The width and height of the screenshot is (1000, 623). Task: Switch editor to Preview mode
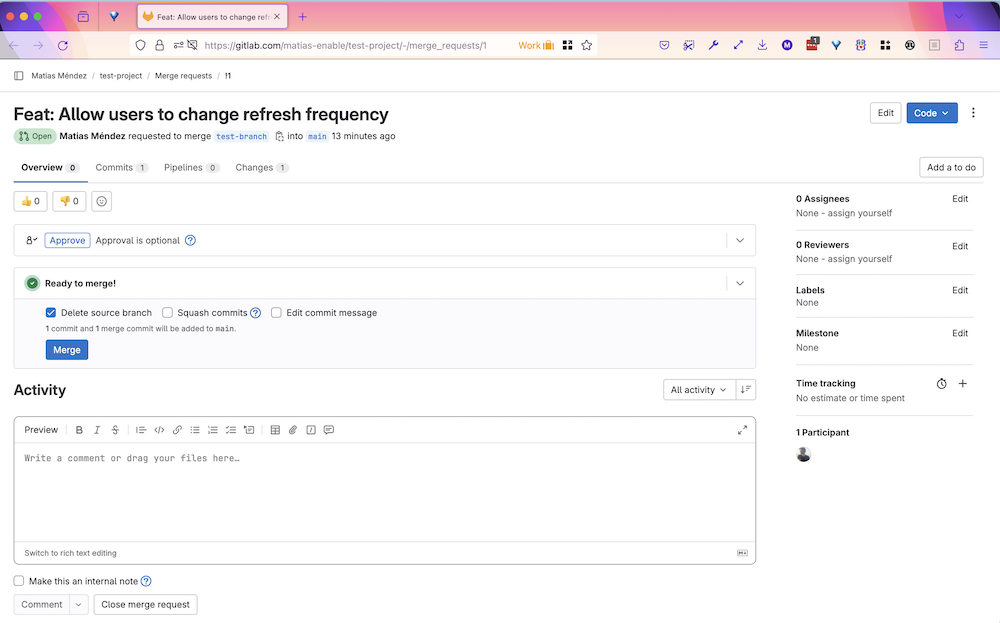(x=41, y=430)
